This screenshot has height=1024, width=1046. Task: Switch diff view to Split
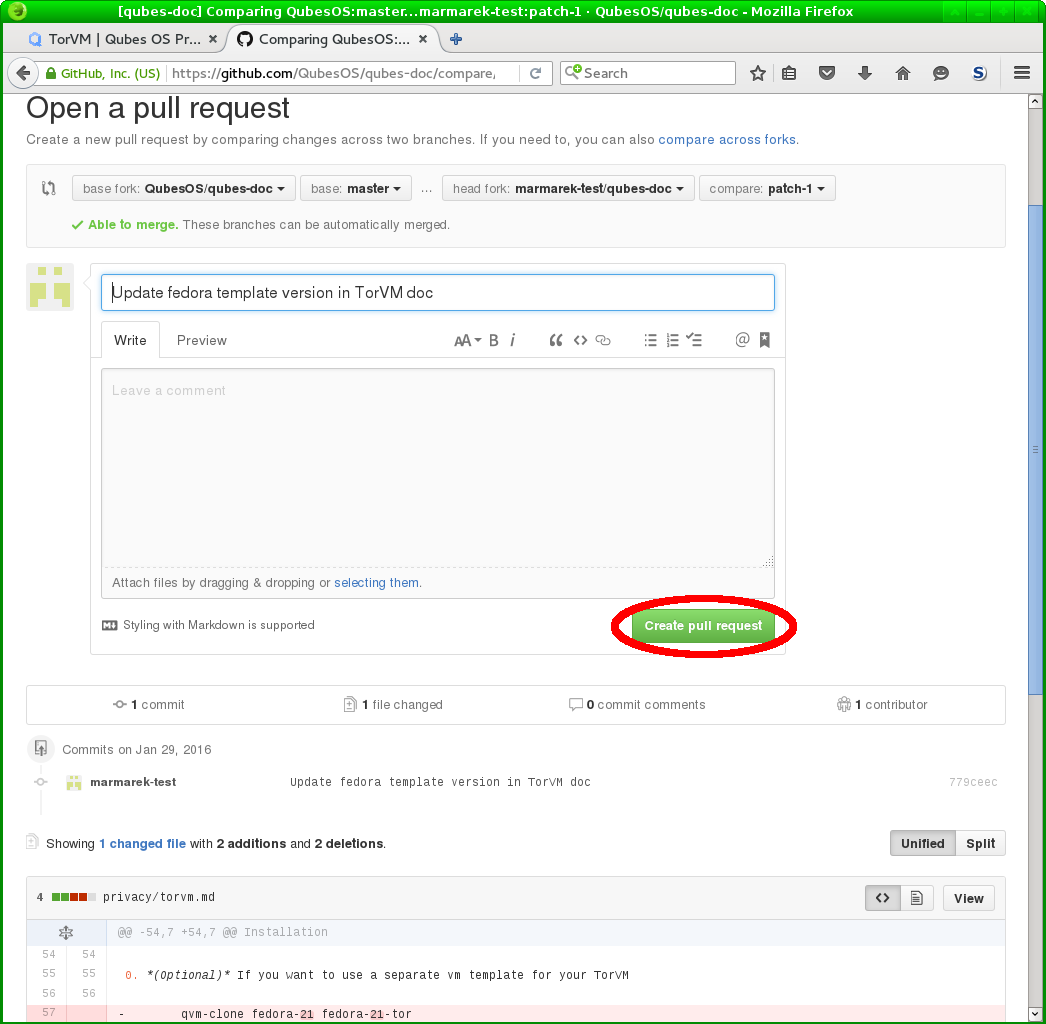980,843
